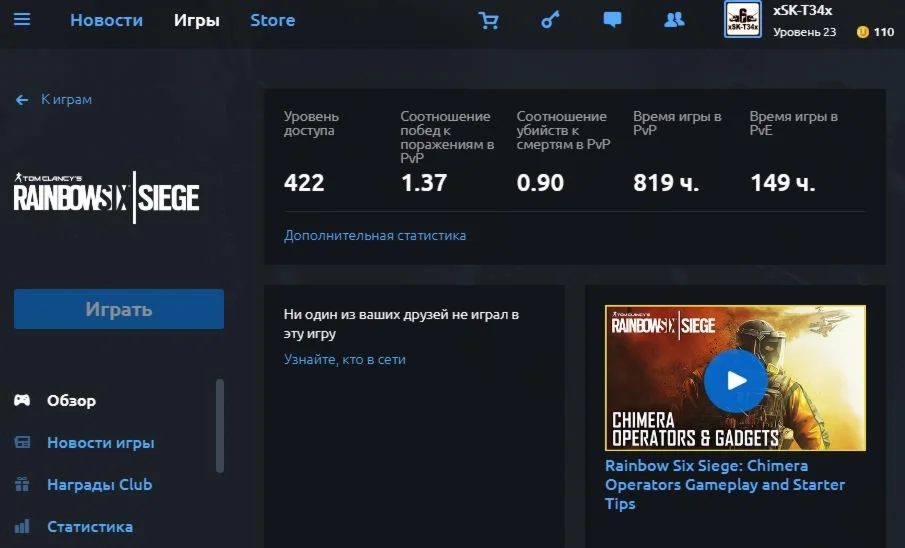The height and width of the screenshot is (548, 905).
Task: Click the 110 coins value
Action: (x=884, y=32)
